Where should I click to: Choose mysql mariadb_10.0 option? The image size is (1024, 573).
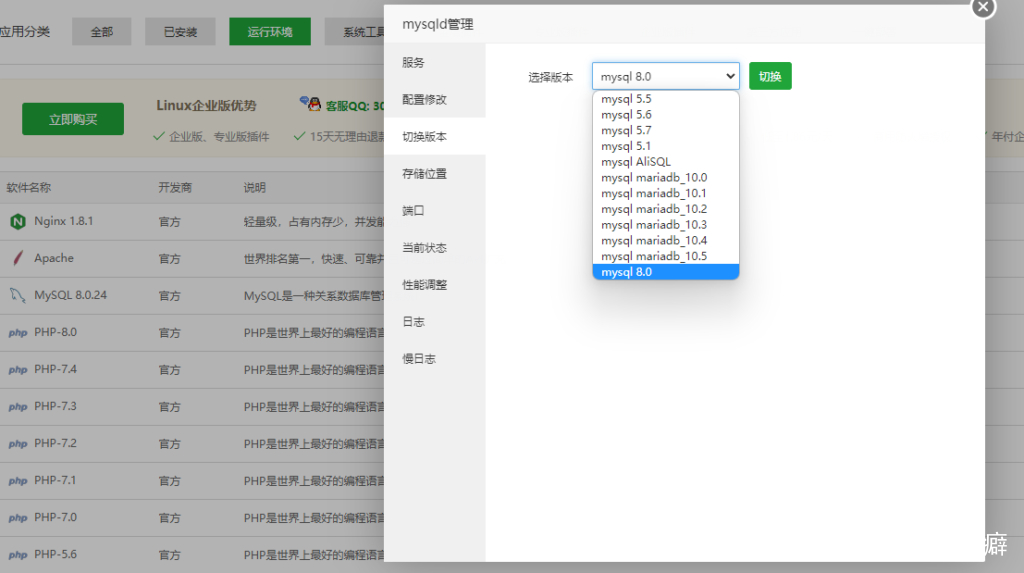tap(665, 177)
